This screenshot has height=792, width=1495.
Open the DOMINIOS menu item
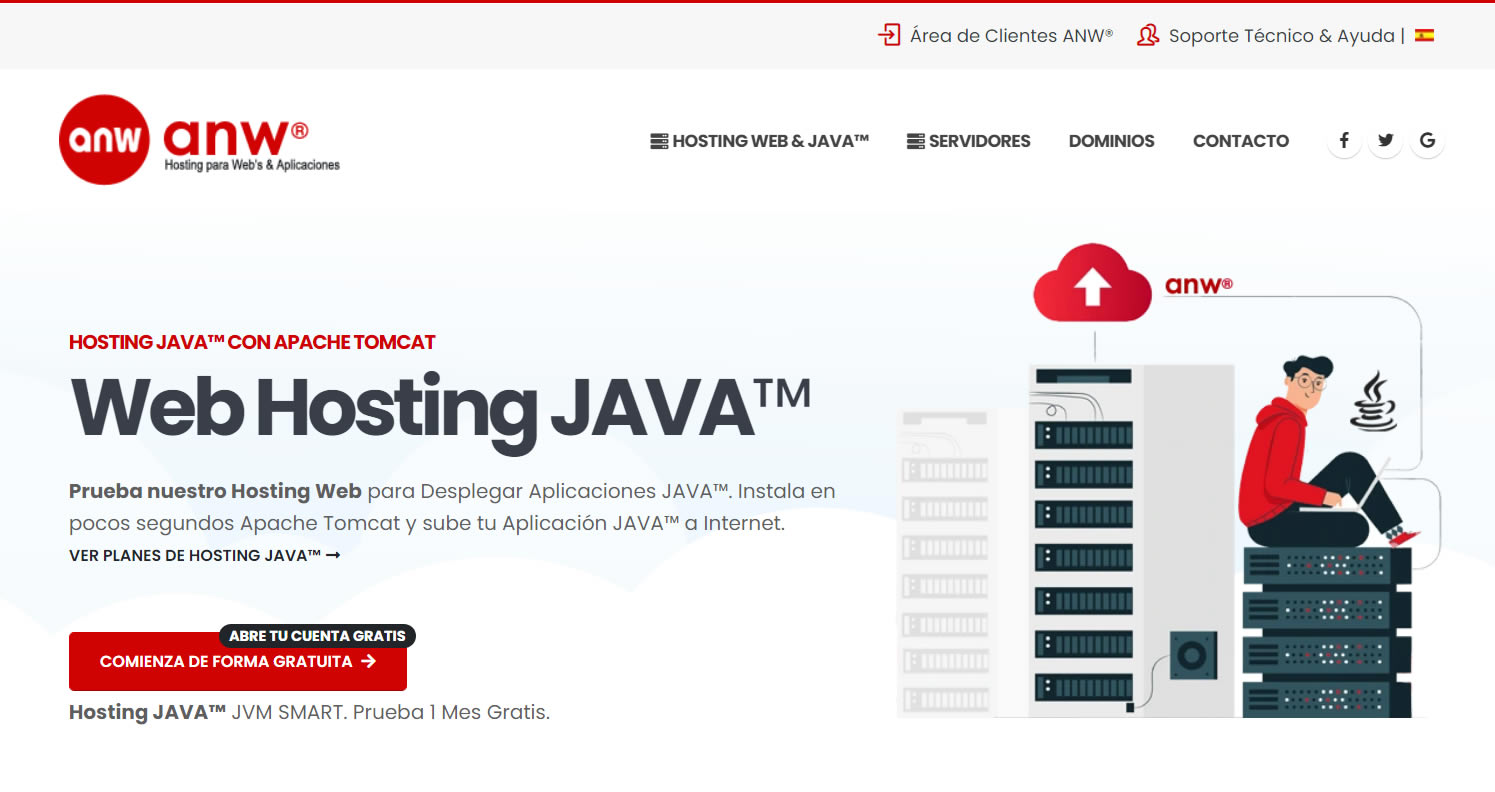1111,141
